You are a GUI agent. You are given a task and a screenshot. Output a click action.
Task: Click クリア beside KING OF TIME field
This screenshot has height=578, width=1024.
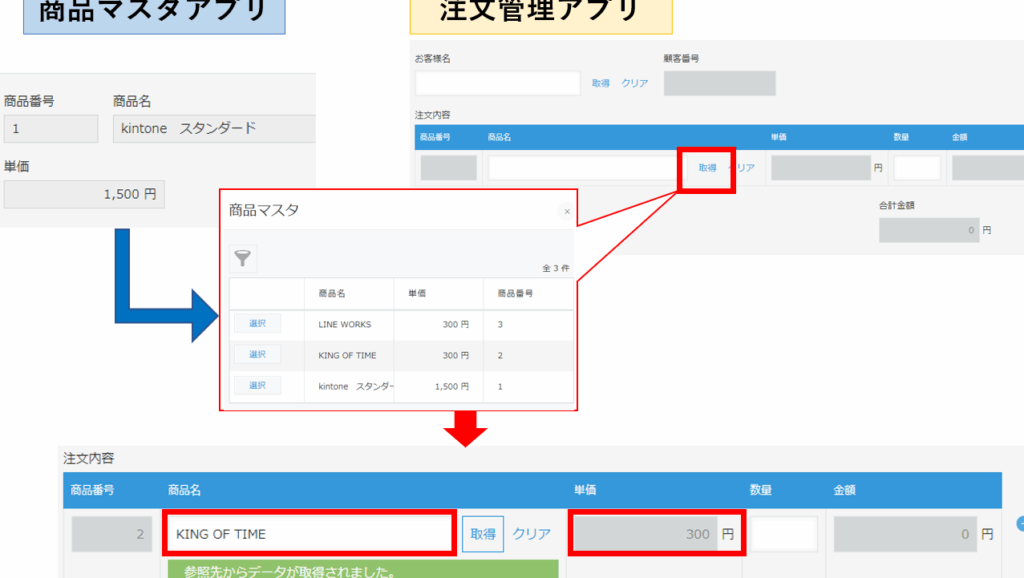coord(531,534)
